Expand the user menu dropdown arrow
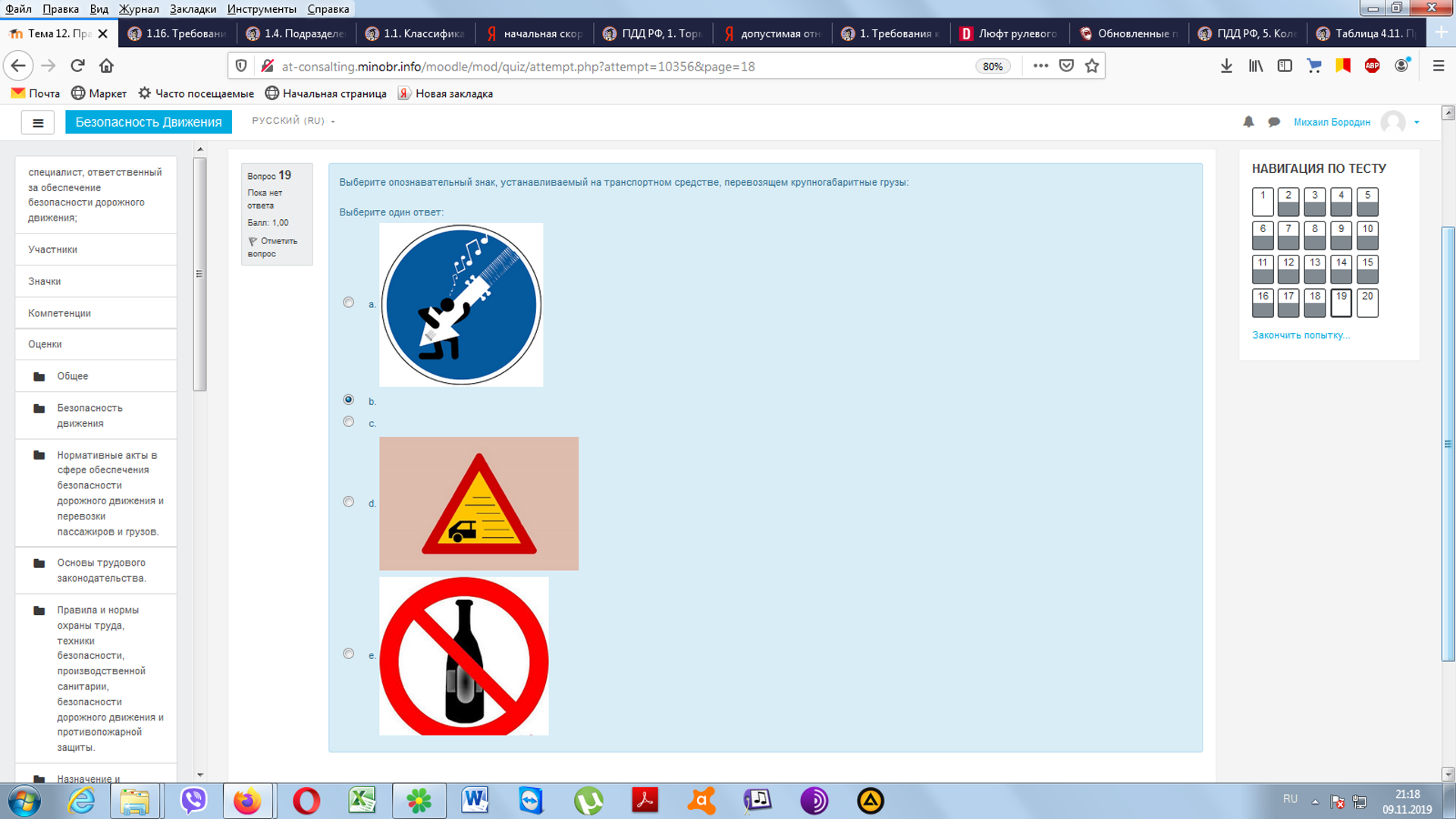The height and width of the screenshot is (819, 1456). click(1417, 122)
